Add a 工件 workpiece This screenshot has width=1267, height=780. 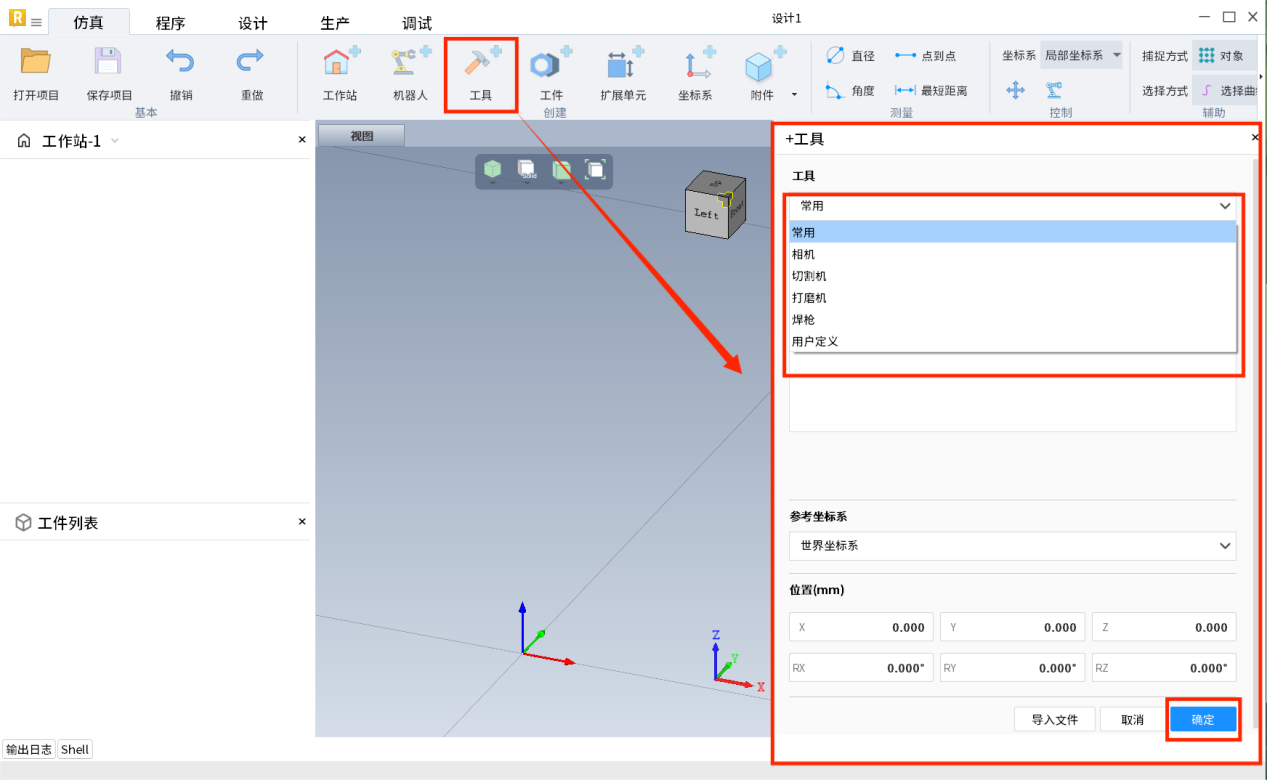pyautogui.click(x=551, y=65)
